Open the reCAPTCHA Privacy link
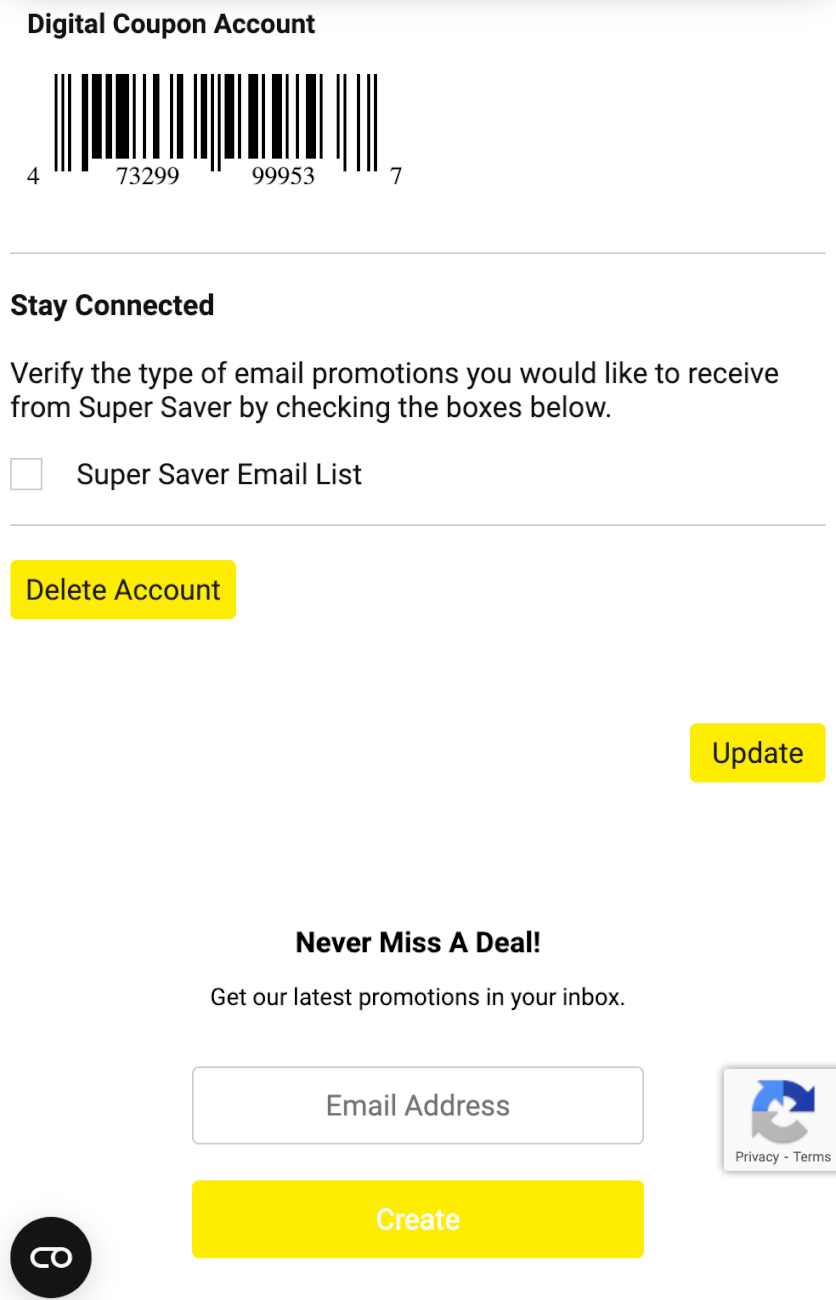 tap(757, 1156)
